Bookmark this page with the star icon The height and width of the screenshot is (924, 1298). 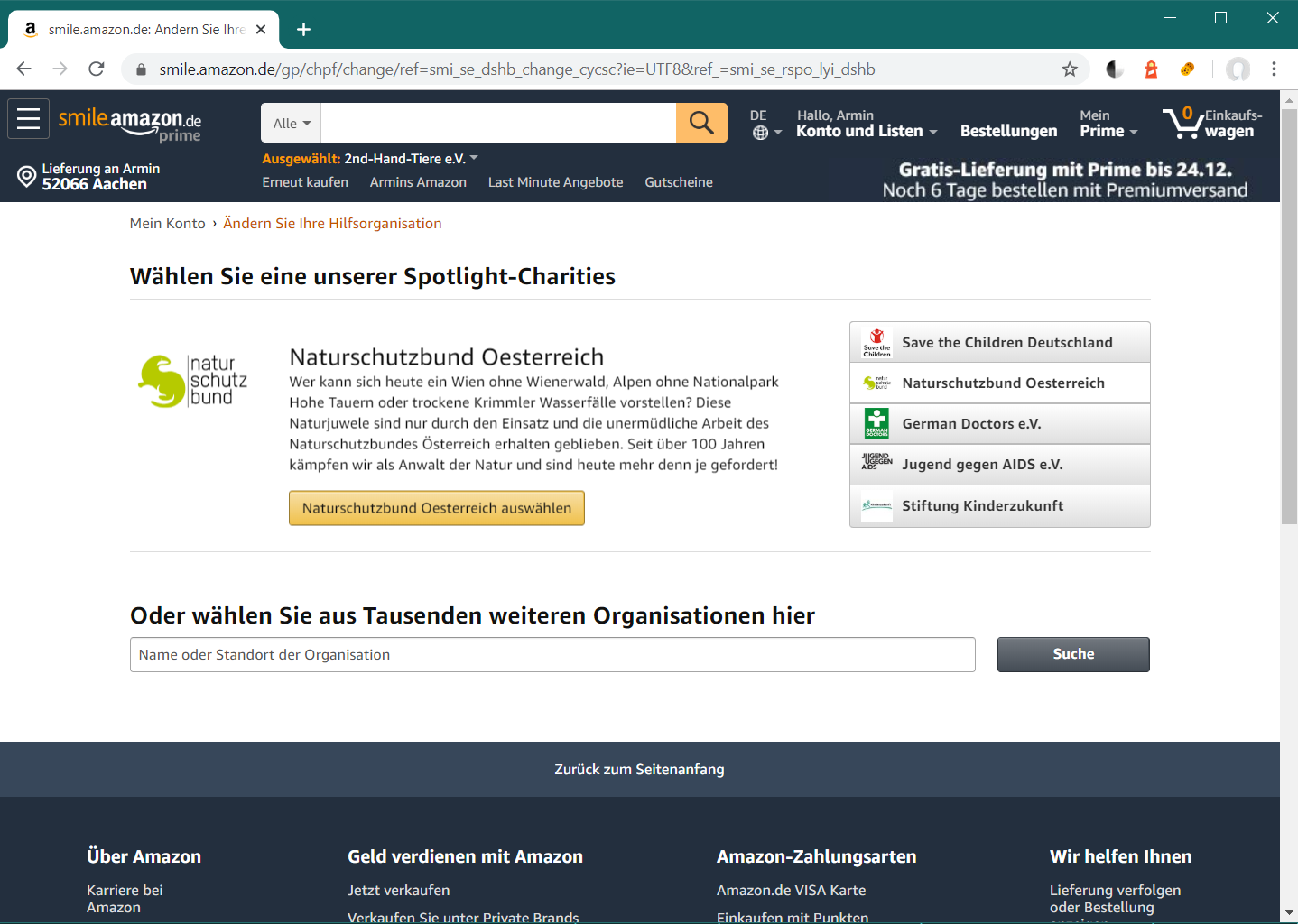[1070, 69]
